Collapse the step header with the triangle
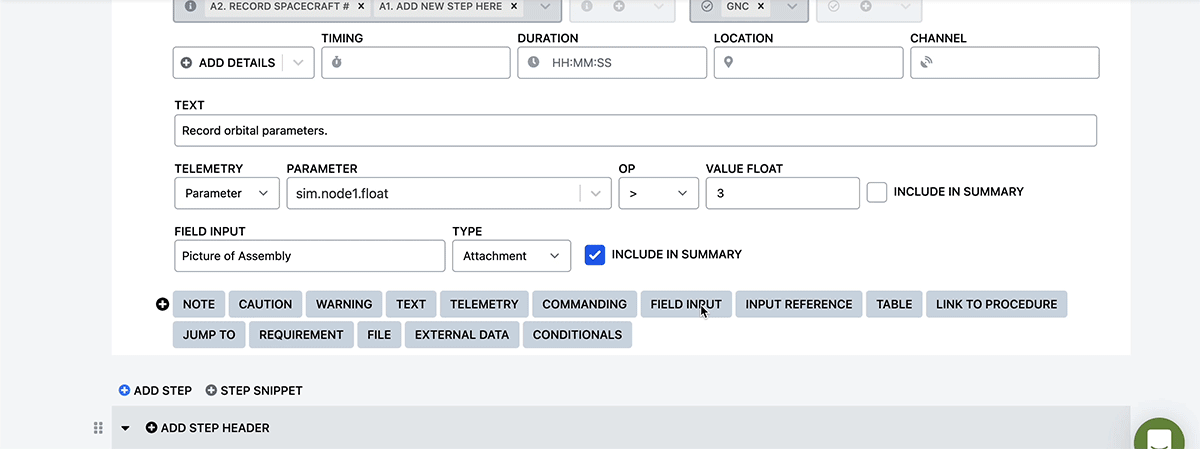Screen dimensions: 1200x449 (x=126, y=428)
